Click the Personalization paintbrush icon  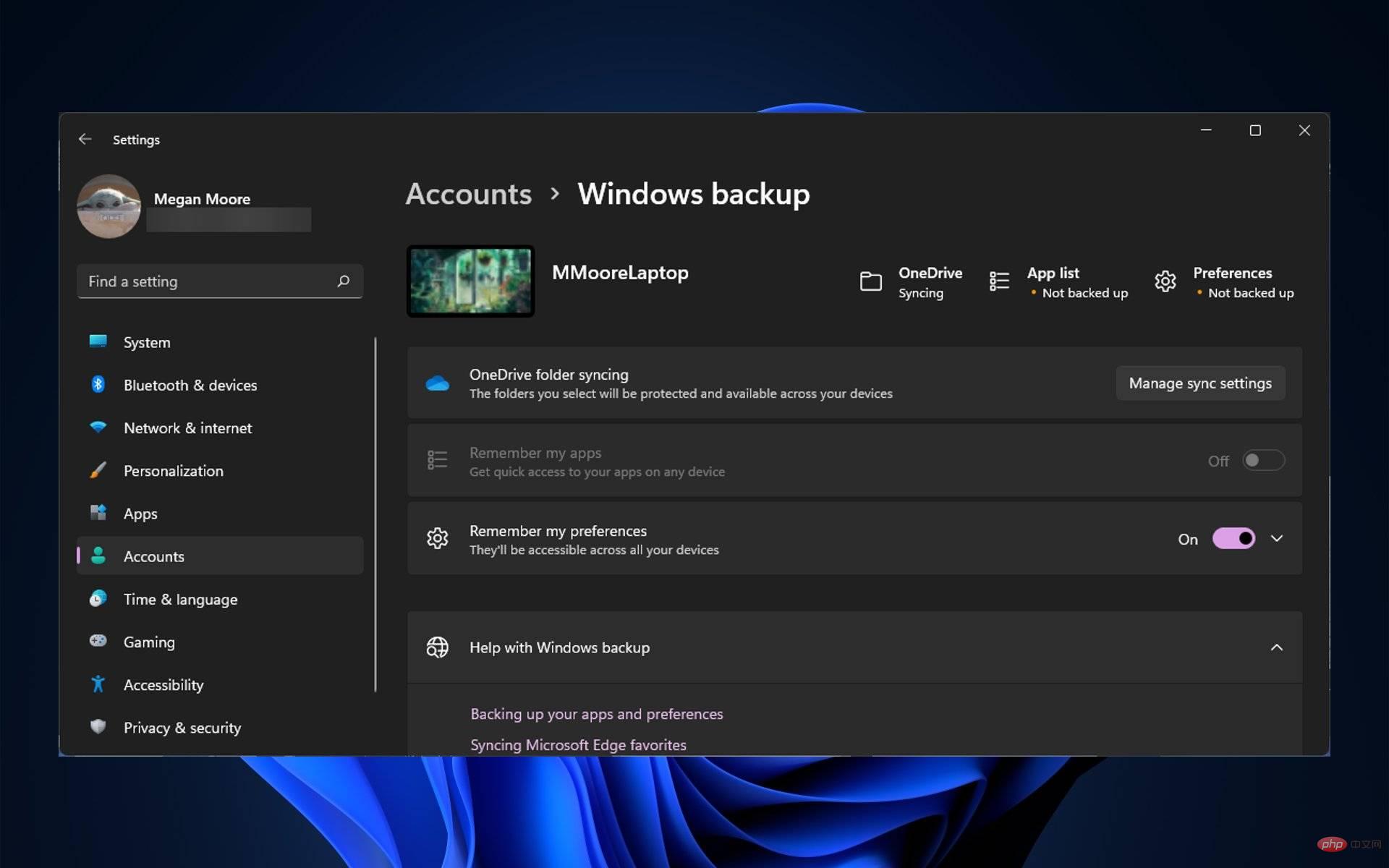98,470
